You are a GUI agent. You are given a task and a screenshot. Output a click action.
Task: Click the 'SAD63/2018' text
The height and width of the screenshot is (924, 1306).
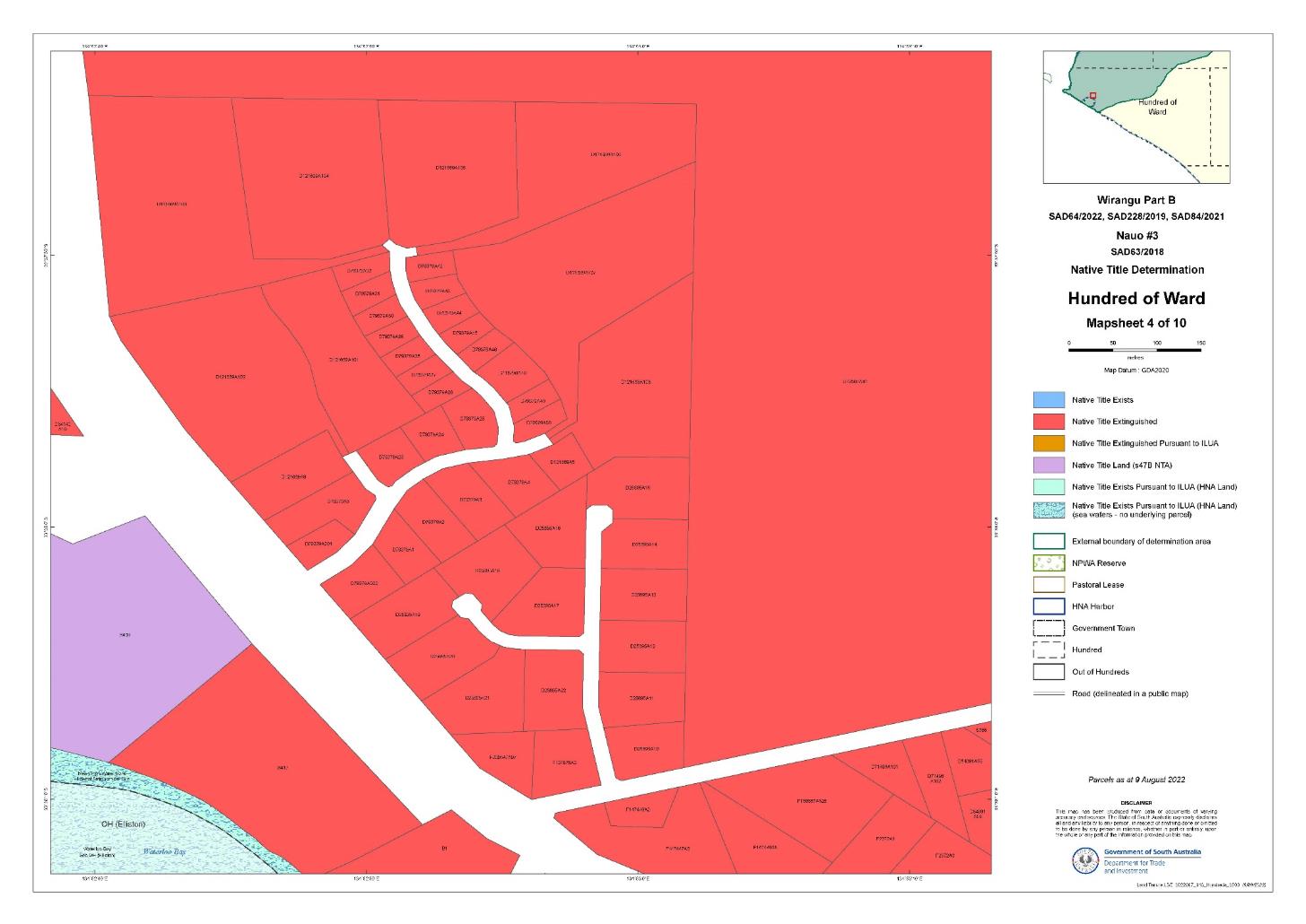[1136, 252]
